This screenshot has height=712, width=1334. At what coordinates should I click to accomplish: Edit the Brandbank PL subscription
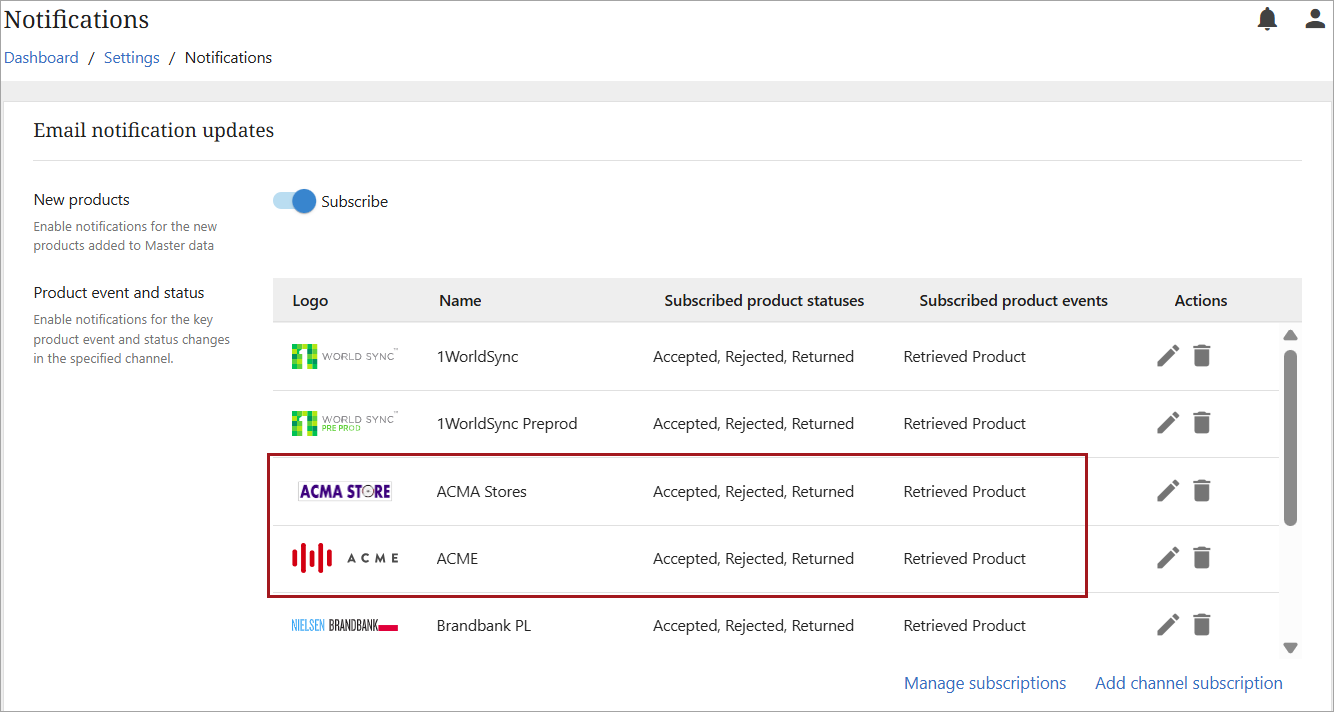click(x=1168, y=625)
